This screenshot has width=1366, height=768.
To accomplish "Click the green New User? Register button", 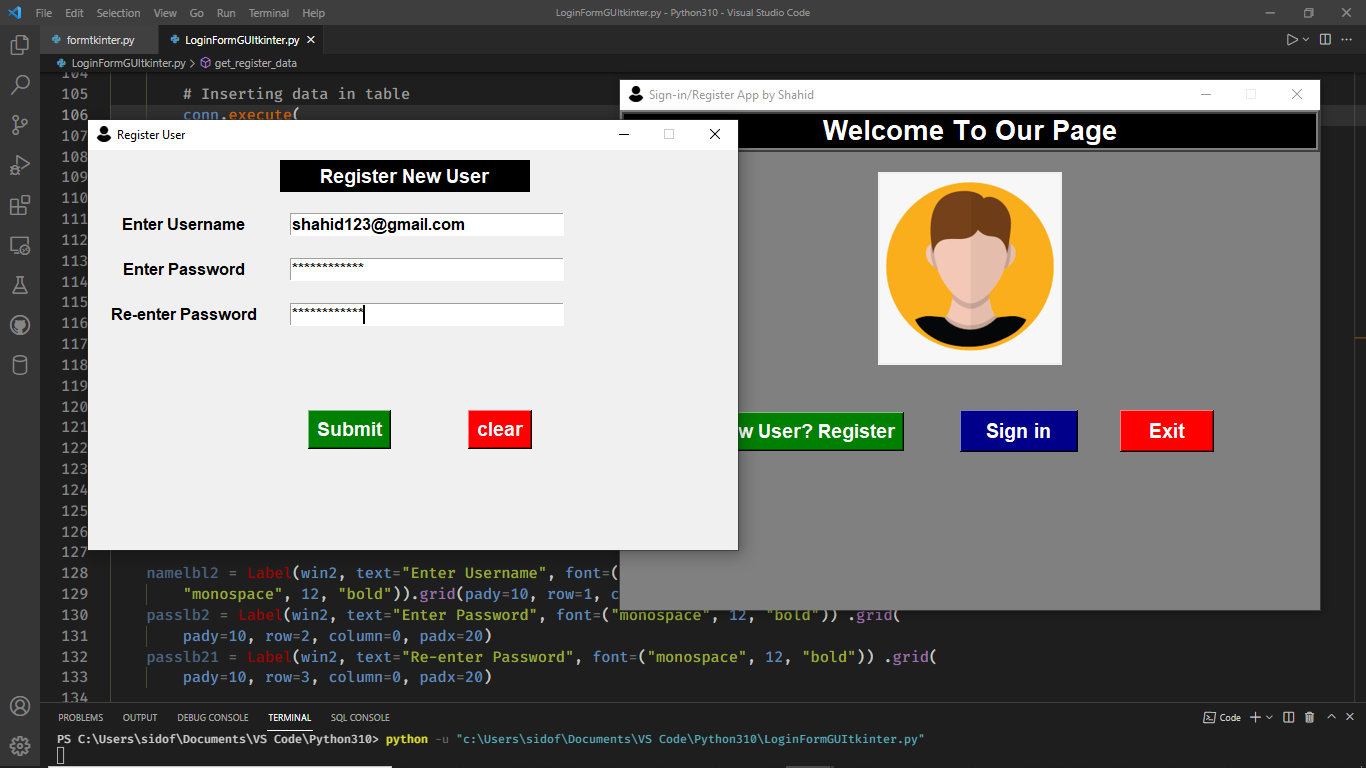I will click(821, 431).
